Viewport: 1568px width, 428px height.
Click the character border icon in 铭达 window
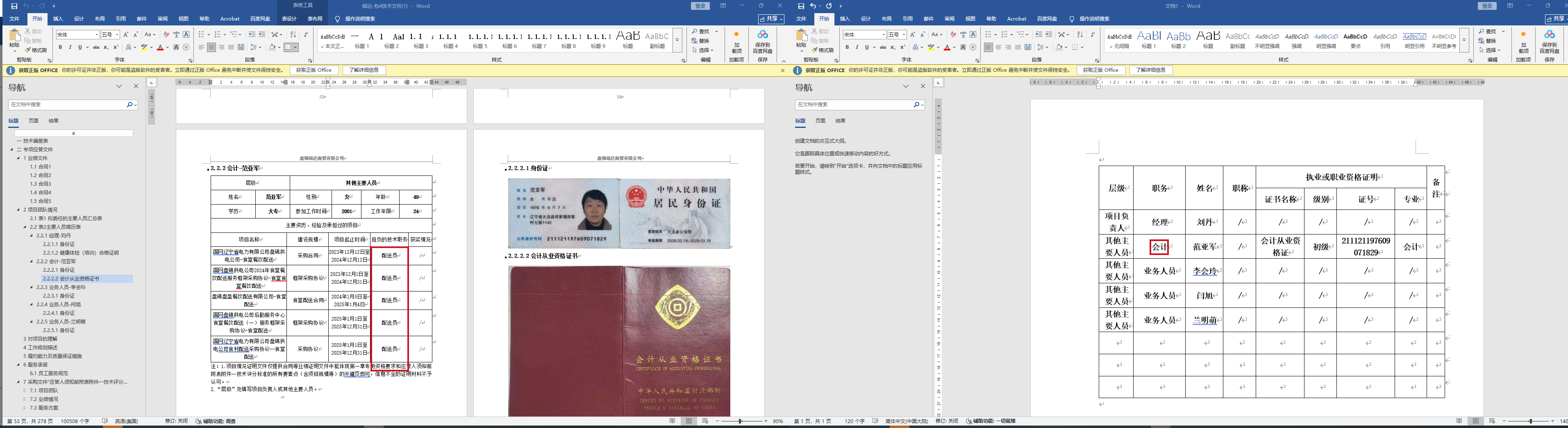coord(186,35)
